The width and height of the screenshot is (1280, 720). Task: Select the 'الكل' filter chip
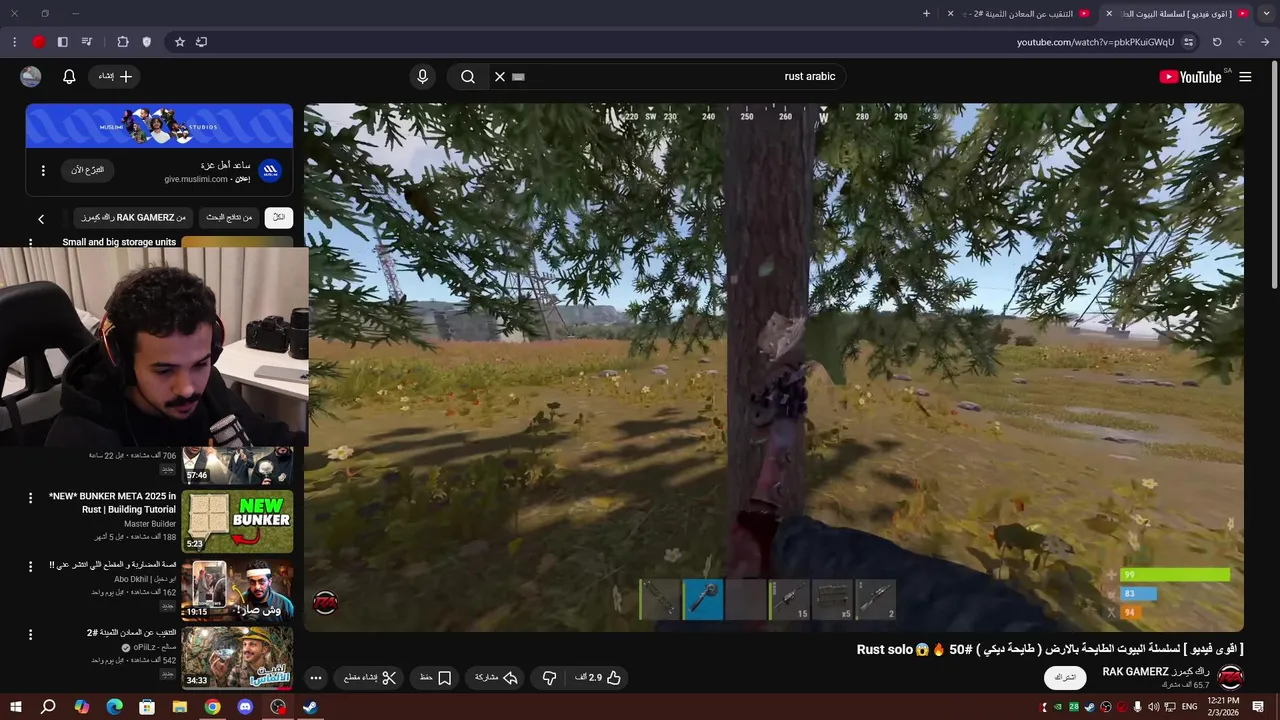click(279, 217)
